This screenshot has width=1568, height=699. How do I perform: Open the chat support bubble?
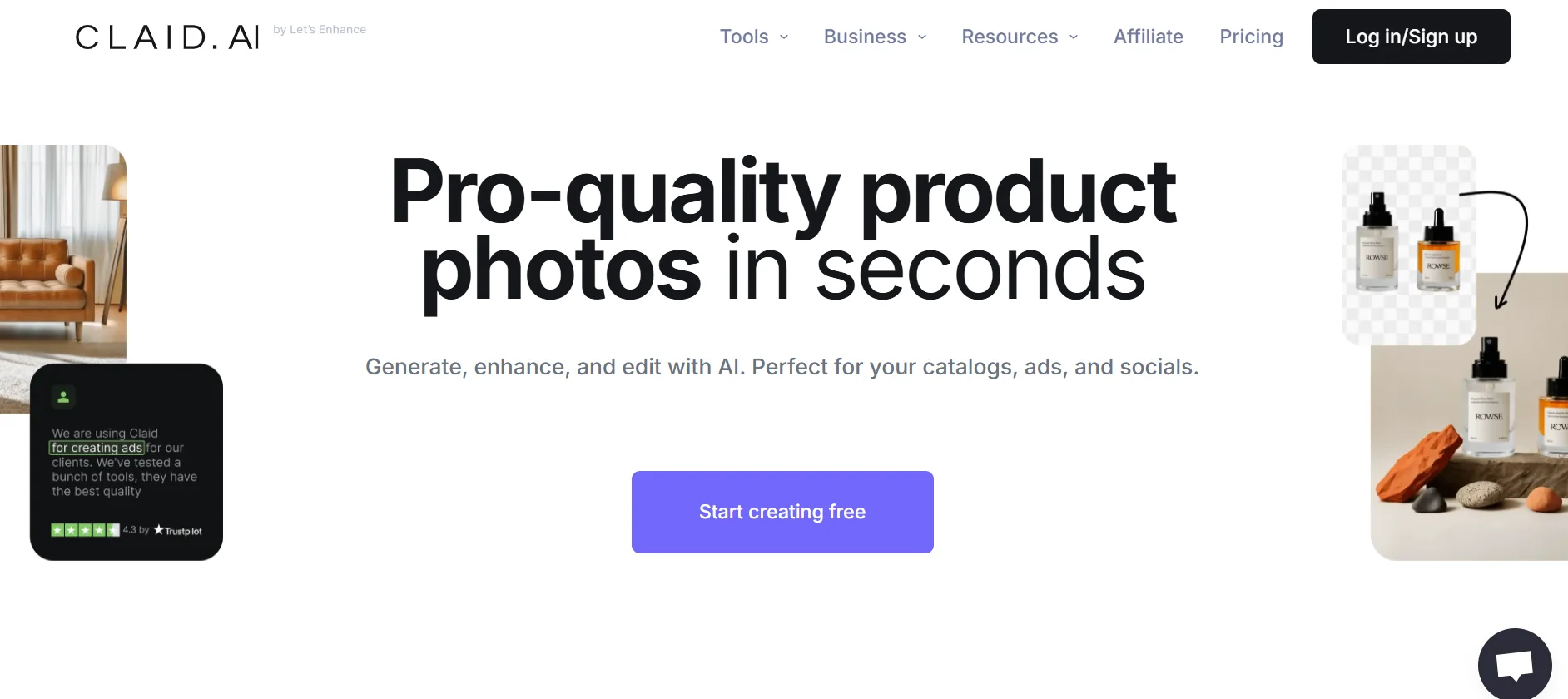1515,665
